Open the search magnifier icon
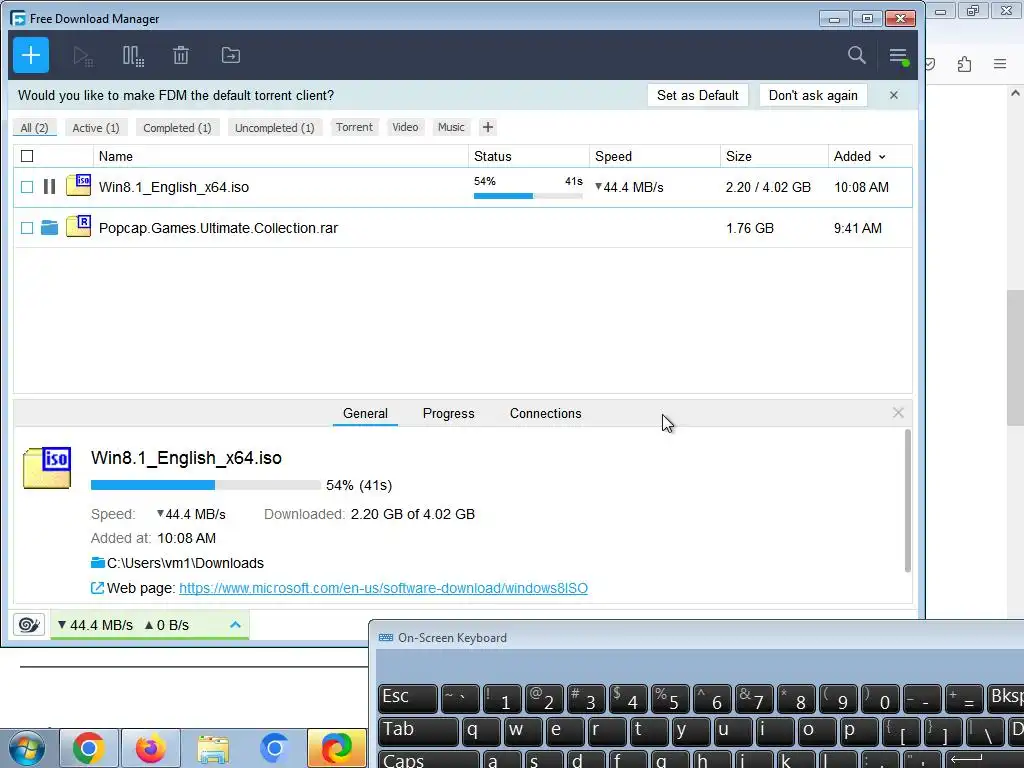This screenshot has height=768, width=1024. (x=857, y=55)
